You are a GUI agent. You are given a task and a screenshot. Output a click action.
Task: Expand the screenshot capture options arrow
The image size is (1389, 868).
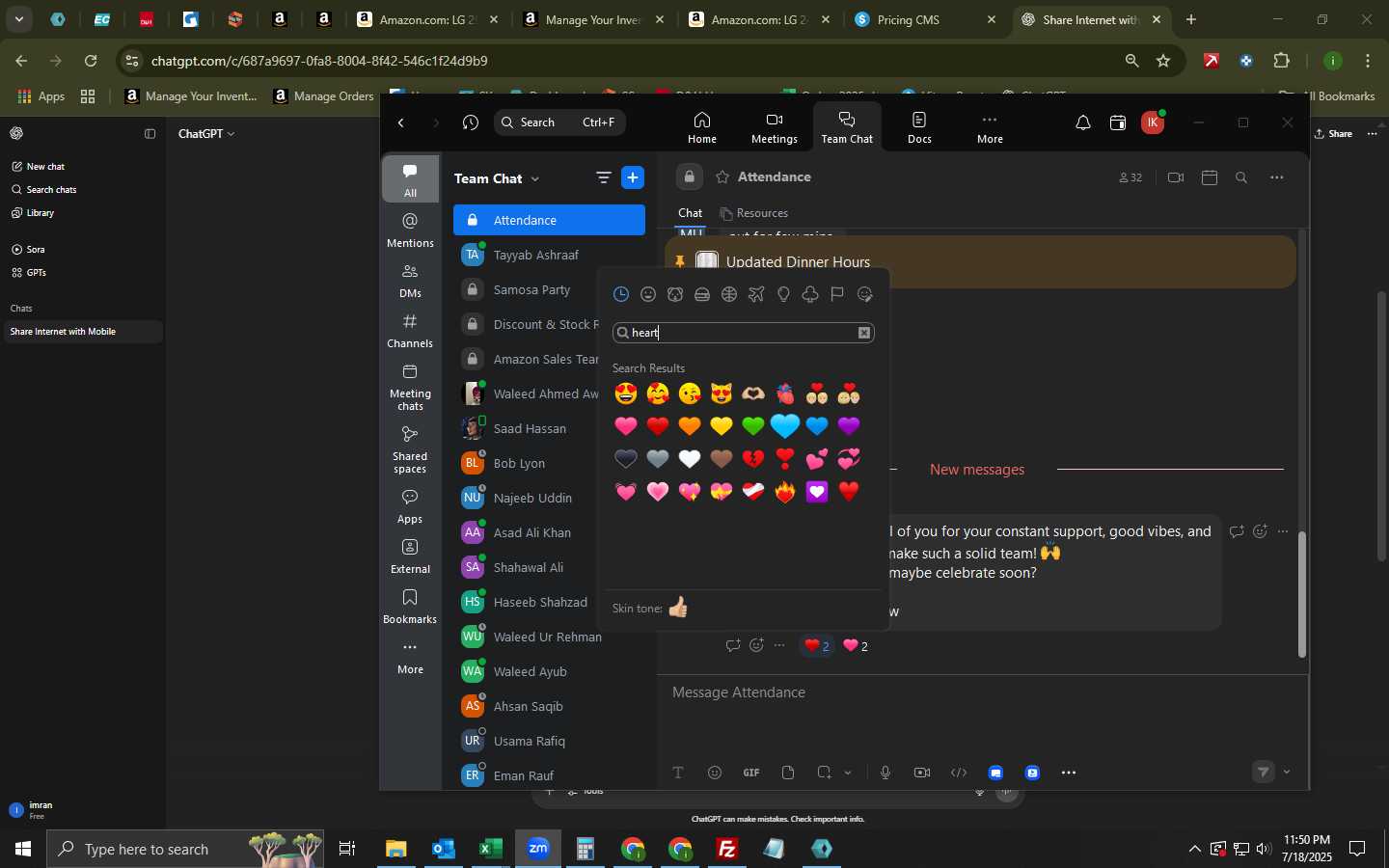pos(848,773)
